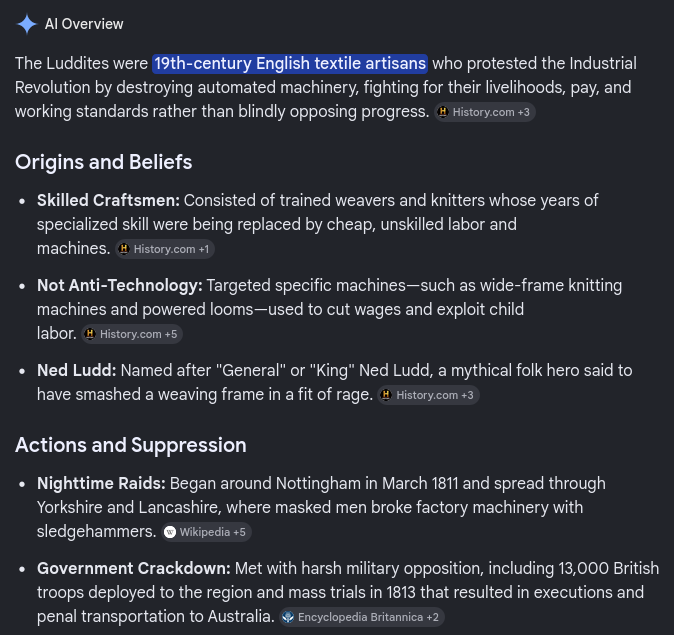Click the bold 'Skilled Craftsmen:' label

[108, 200]
